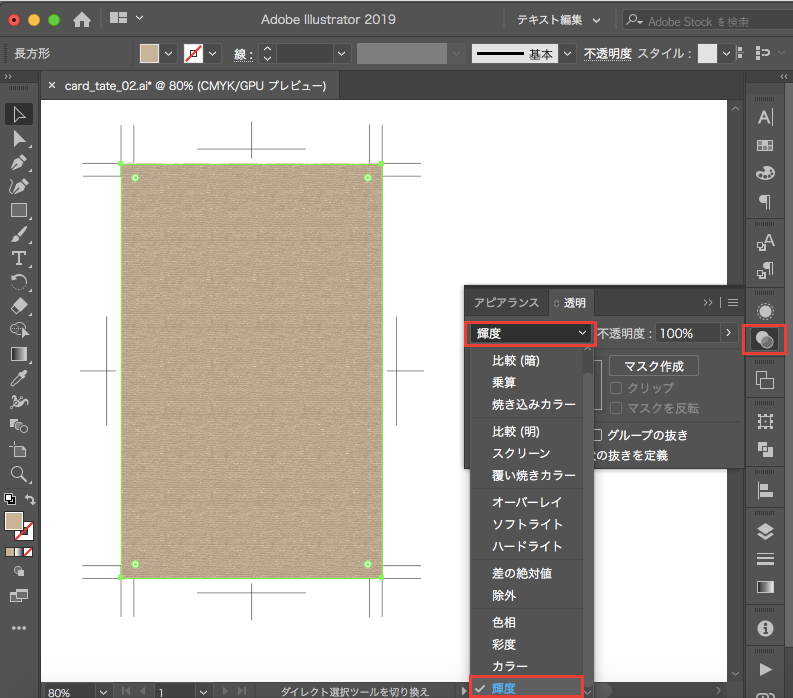Viewport: 793px width, 698px height.
Task: Click the fill color swatch in control bar
Action: [149, 53]
